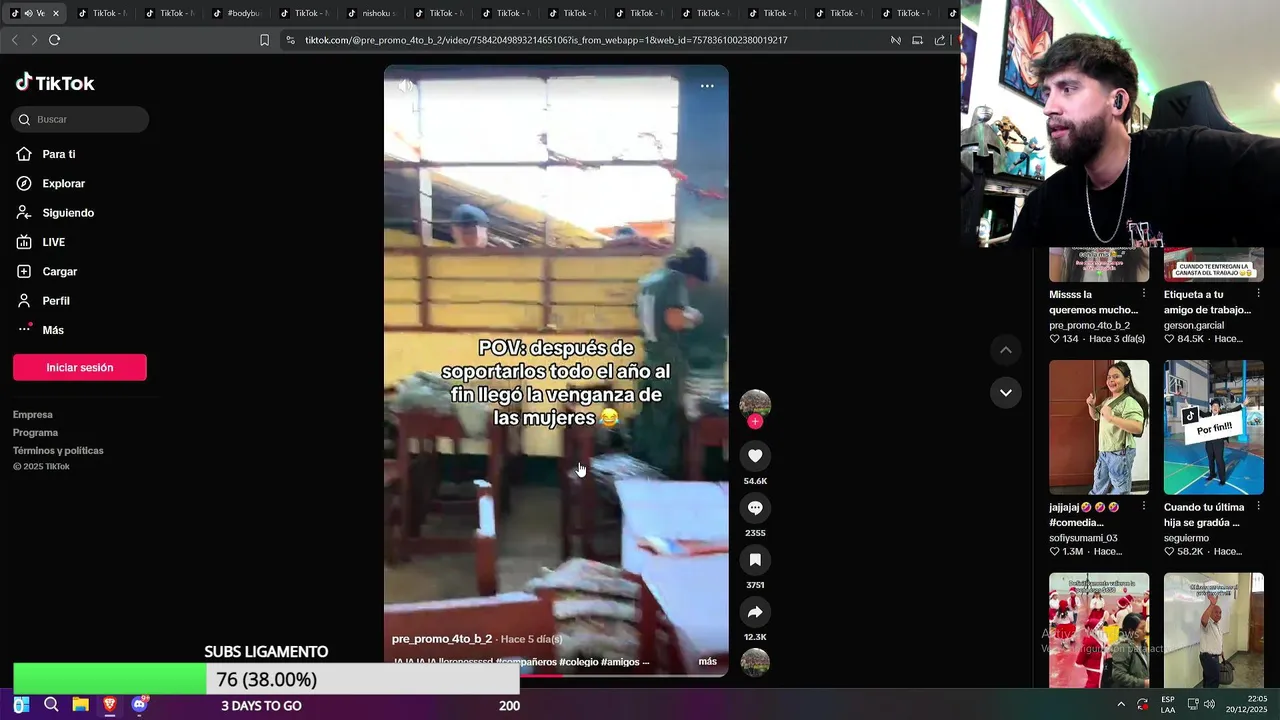Switch to the #bodybu browser tab
Screen dimensions: 1280x720
tap(238, 13)
